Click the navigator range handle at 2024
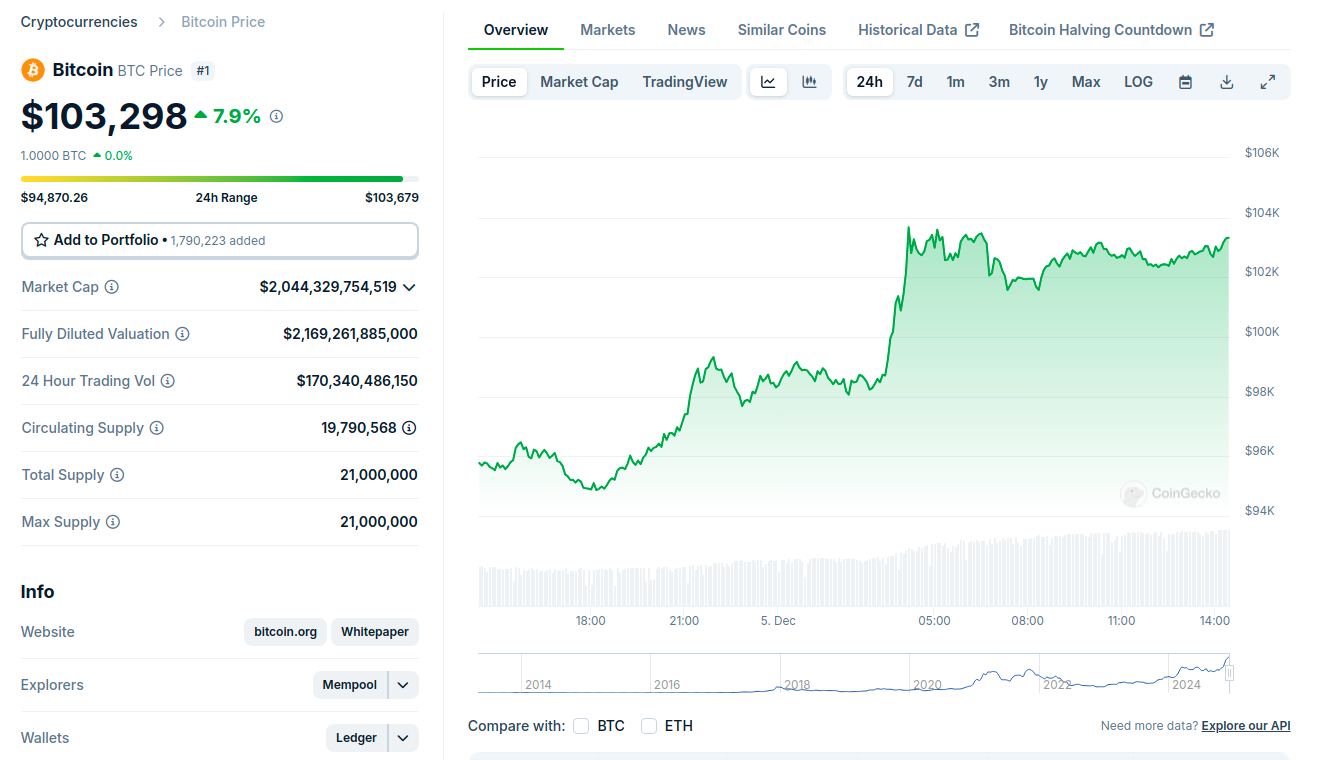The width and height of the screenshot is (1318, 760). [x=1229, y=672]
